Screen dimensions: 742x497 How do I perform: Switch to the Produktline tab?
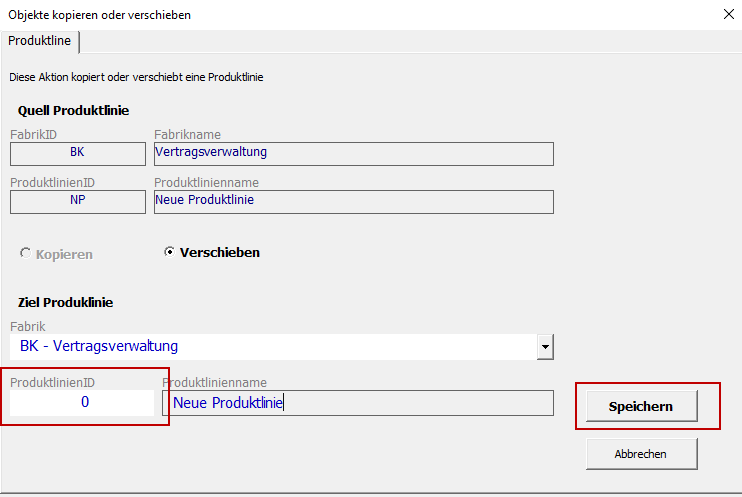(40, 41)
